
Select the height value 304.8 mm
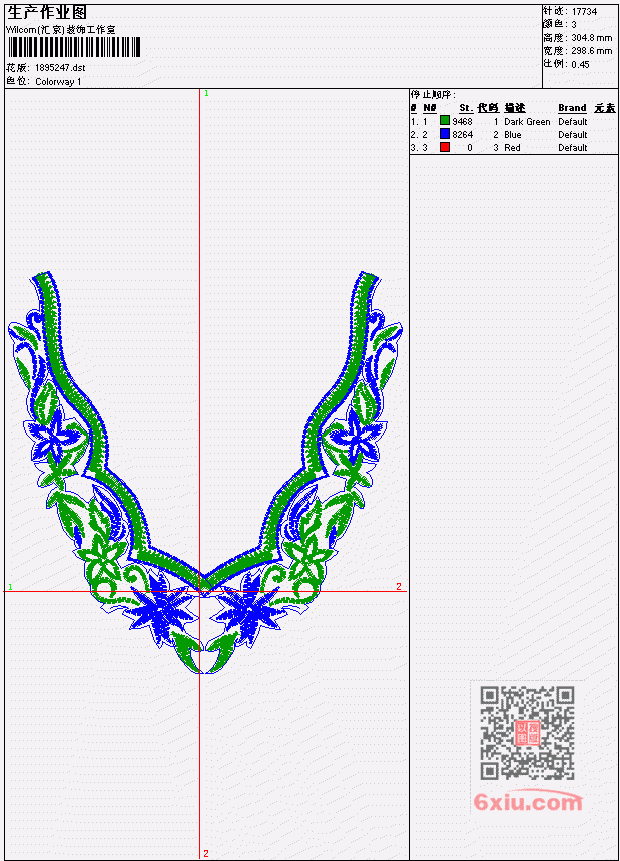(591, 38)
